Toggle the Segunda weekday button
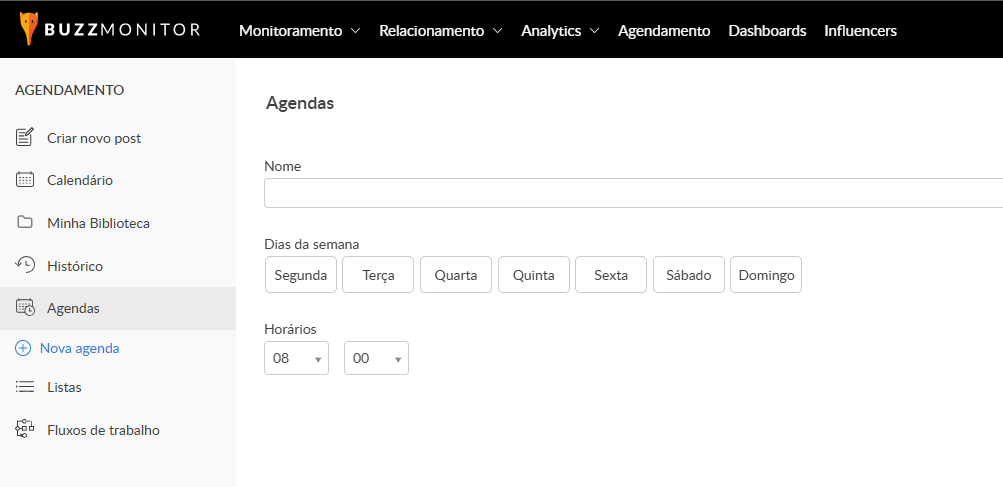Screen dimensions: 1003x487 (301, 275)
